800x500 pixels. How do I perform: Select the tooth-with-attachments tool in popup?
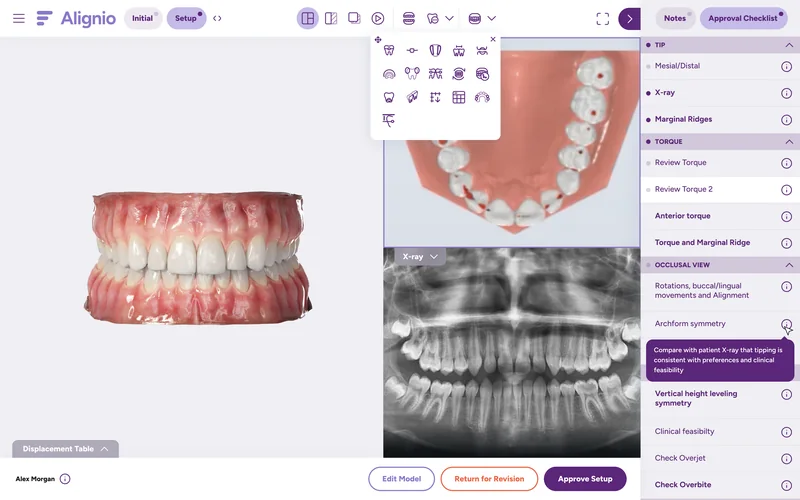coord(389,50)
